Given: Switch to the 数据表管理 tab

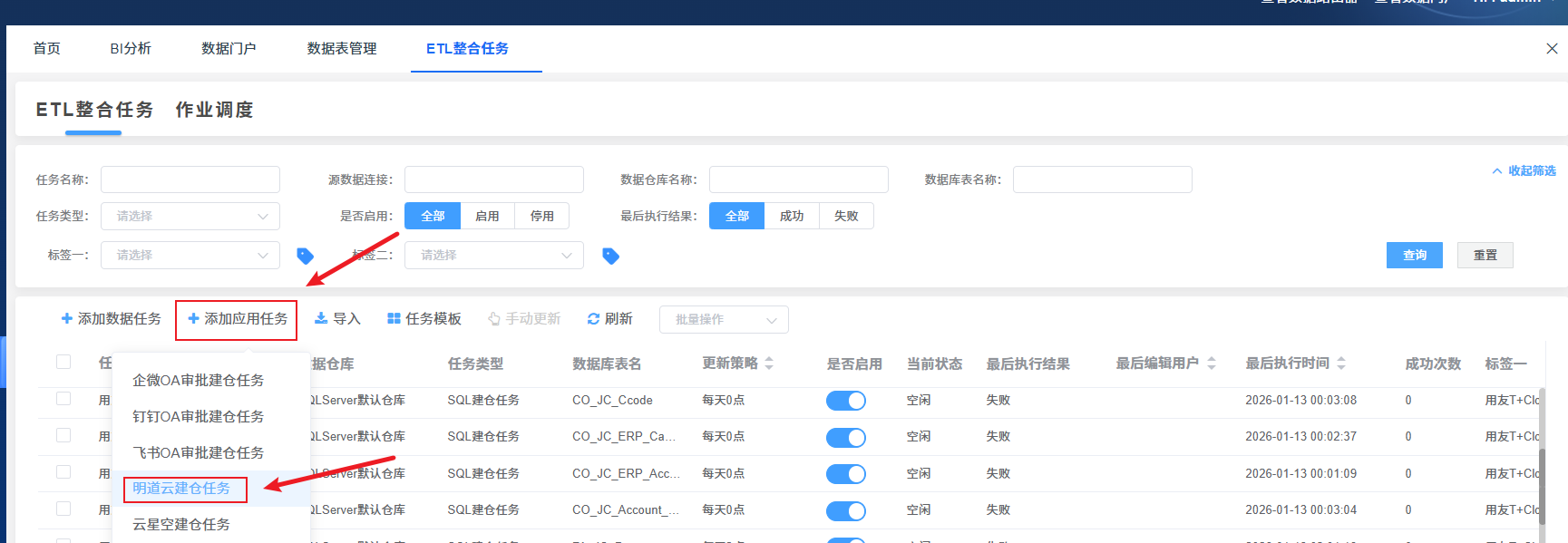Looking at the screenshot, I should [x=341, y=49].
